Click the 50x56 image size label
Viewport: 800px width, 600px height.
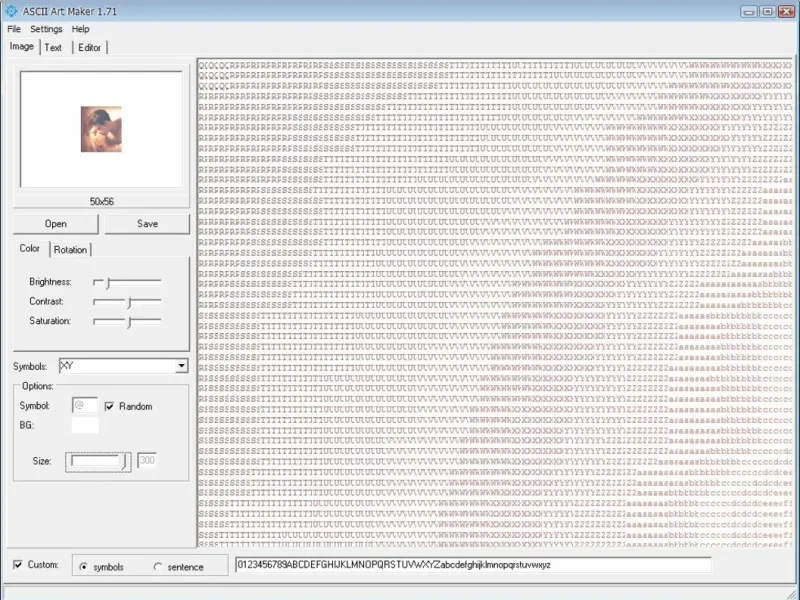click(x=102, y=202)
